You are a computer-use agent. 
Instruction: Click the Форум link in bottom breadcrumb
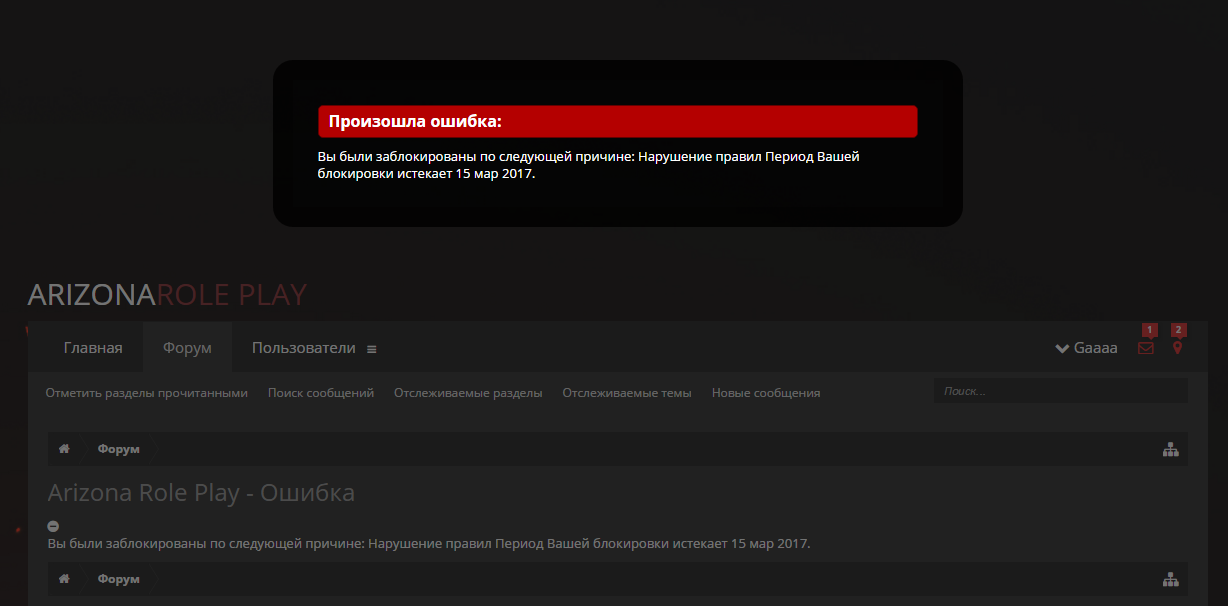pos(118,579)
